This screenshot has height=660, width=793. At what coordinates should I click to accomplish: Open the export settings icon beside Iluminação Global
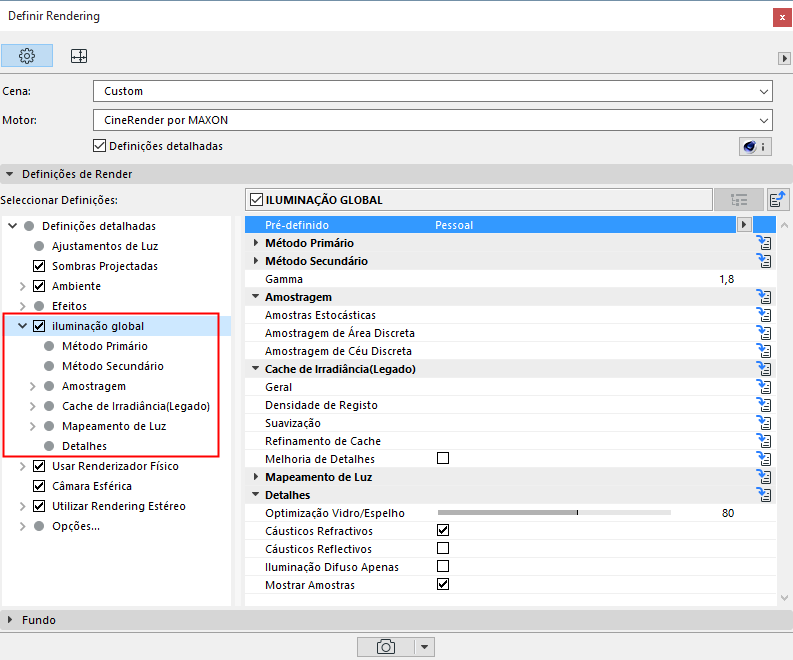pyautogui.click(x=778, y=200)
